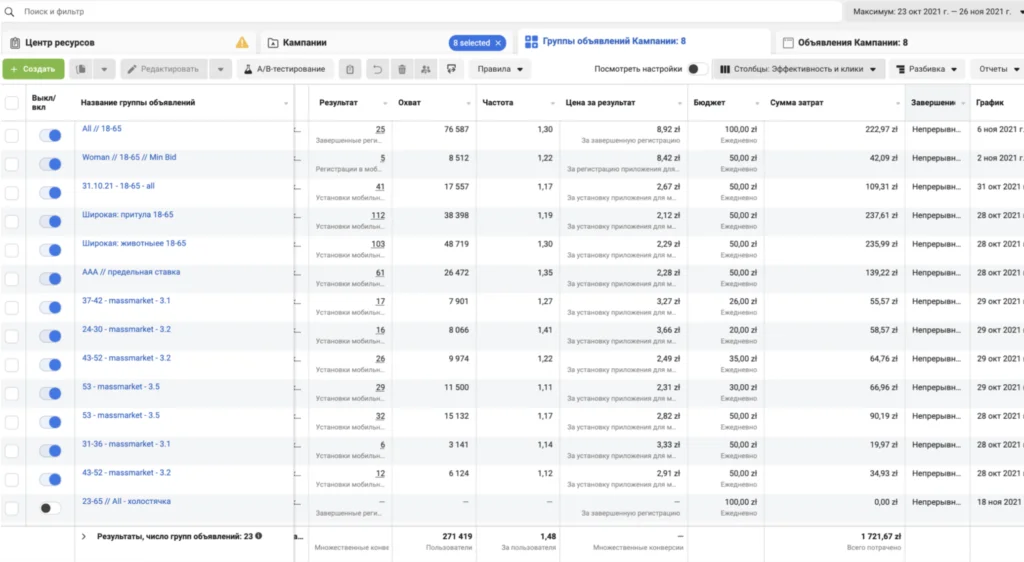Switch to the Группы объявлений Кампании: 8 tab
1024x562 pixels.
pyautogui.click(x=614, y=41)
